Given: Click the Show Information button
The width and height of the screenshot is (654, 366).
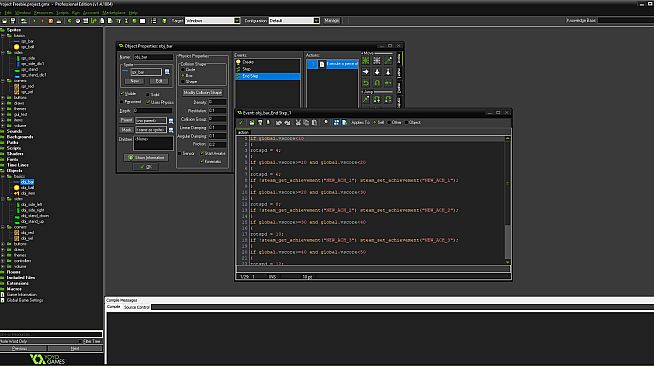Looking at the screenshot, I should (146, 158).
